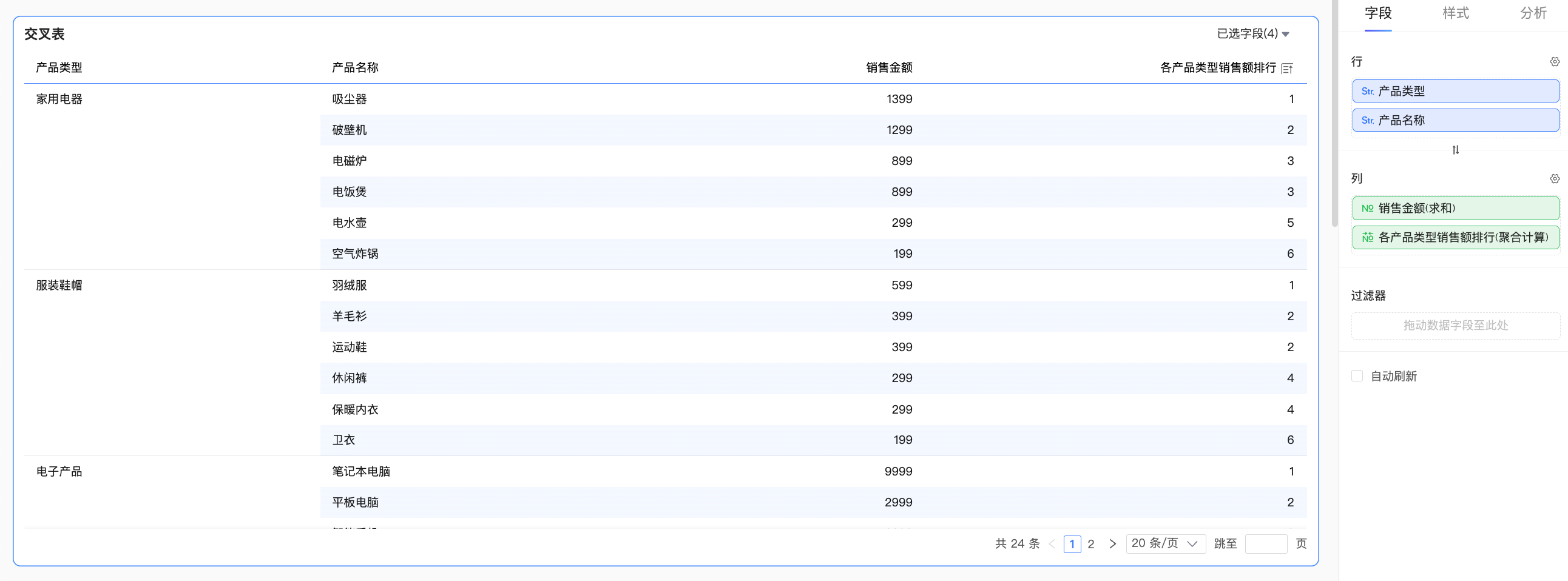Select 各产品类型销售额排行(聚合计算) column field pill
The width and height of the screenshot is (1568, 581).
[x=1455, y=237]
